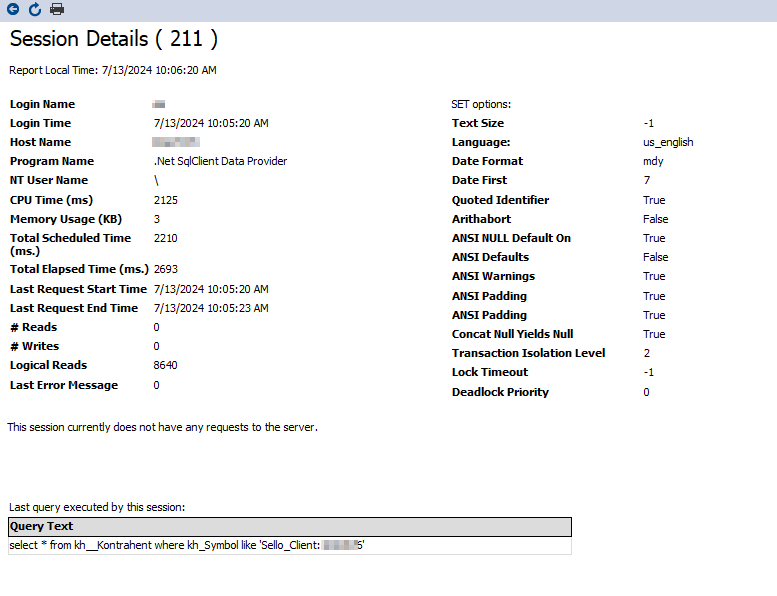777x596 pixels.
Task: Refresh the session details report
Action: point(35,10)
